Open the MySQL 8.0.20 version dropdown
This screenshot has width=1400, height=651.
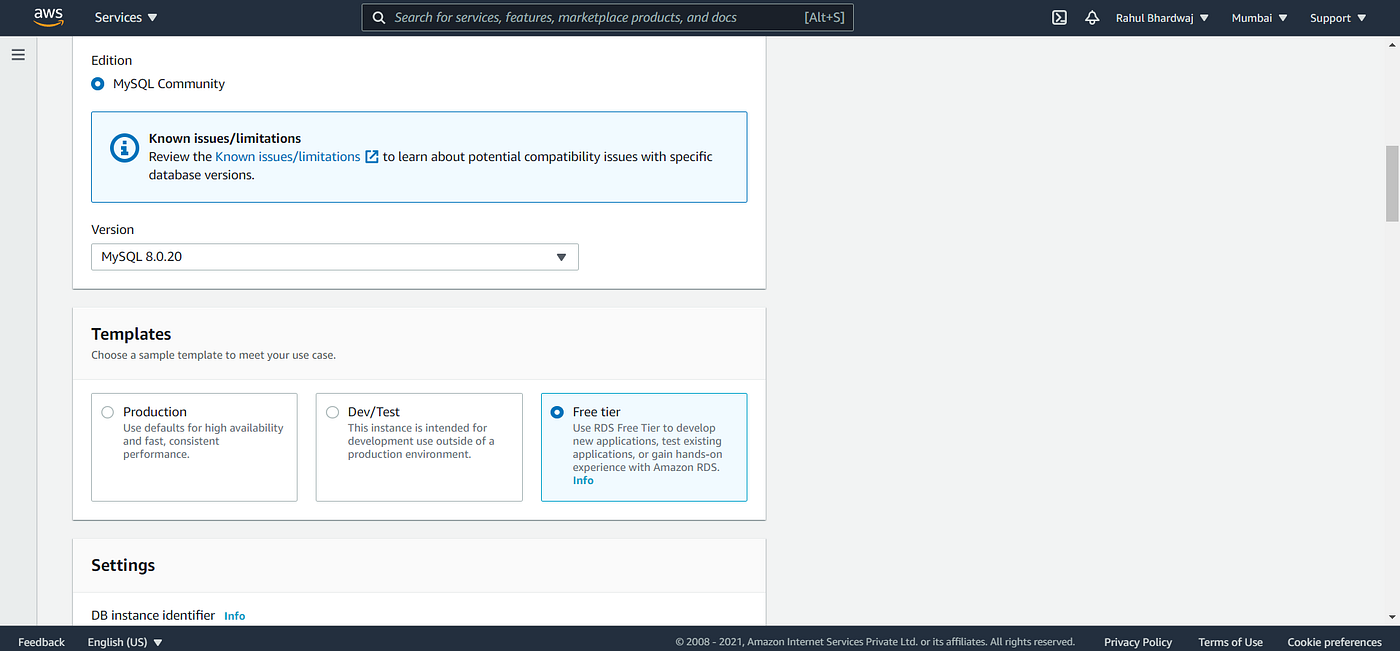[x=335, y=257]
